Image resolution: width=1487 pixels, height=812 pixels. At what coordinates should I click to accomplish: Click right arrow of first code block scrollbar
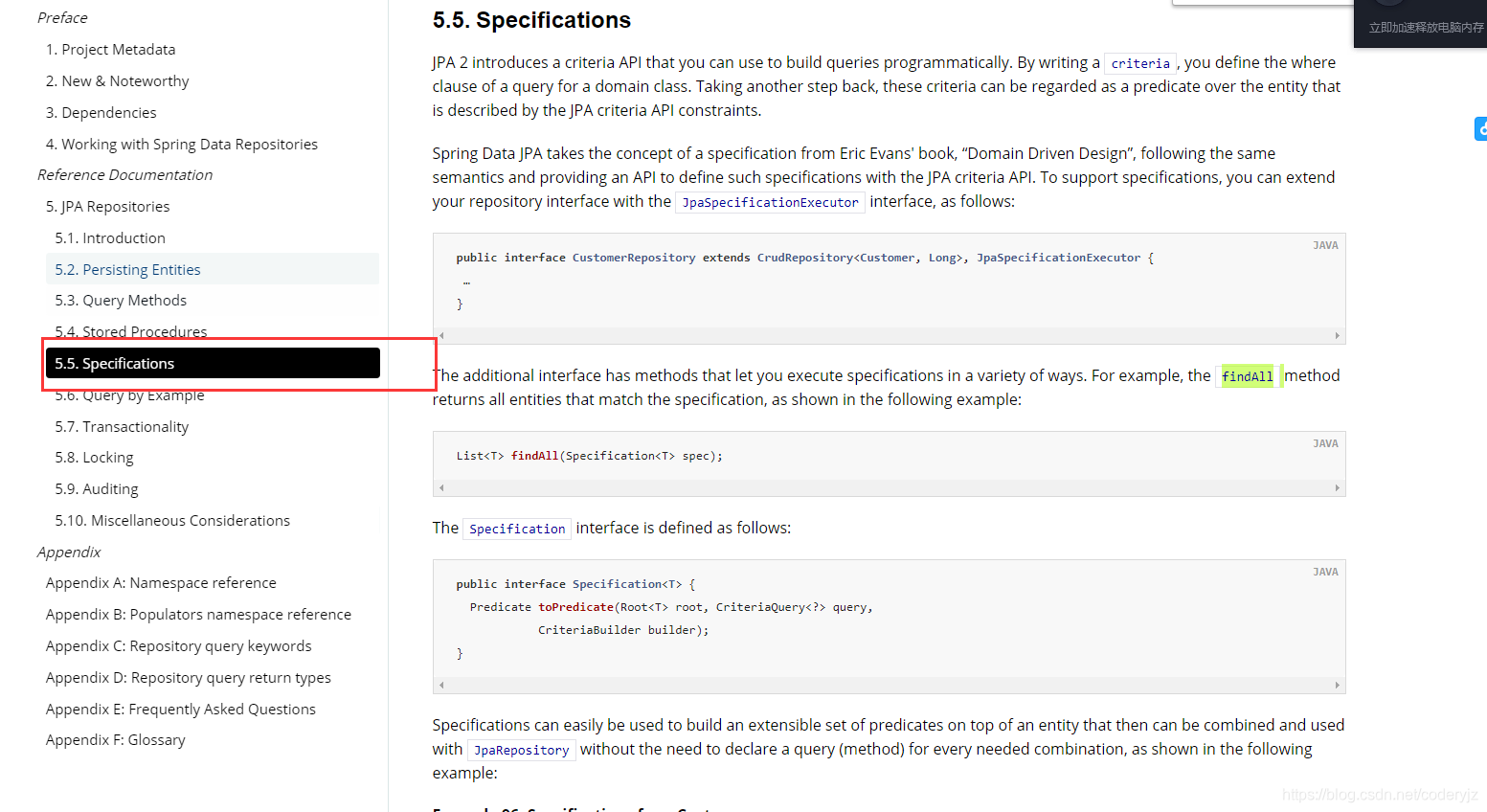click(1338, 335)
